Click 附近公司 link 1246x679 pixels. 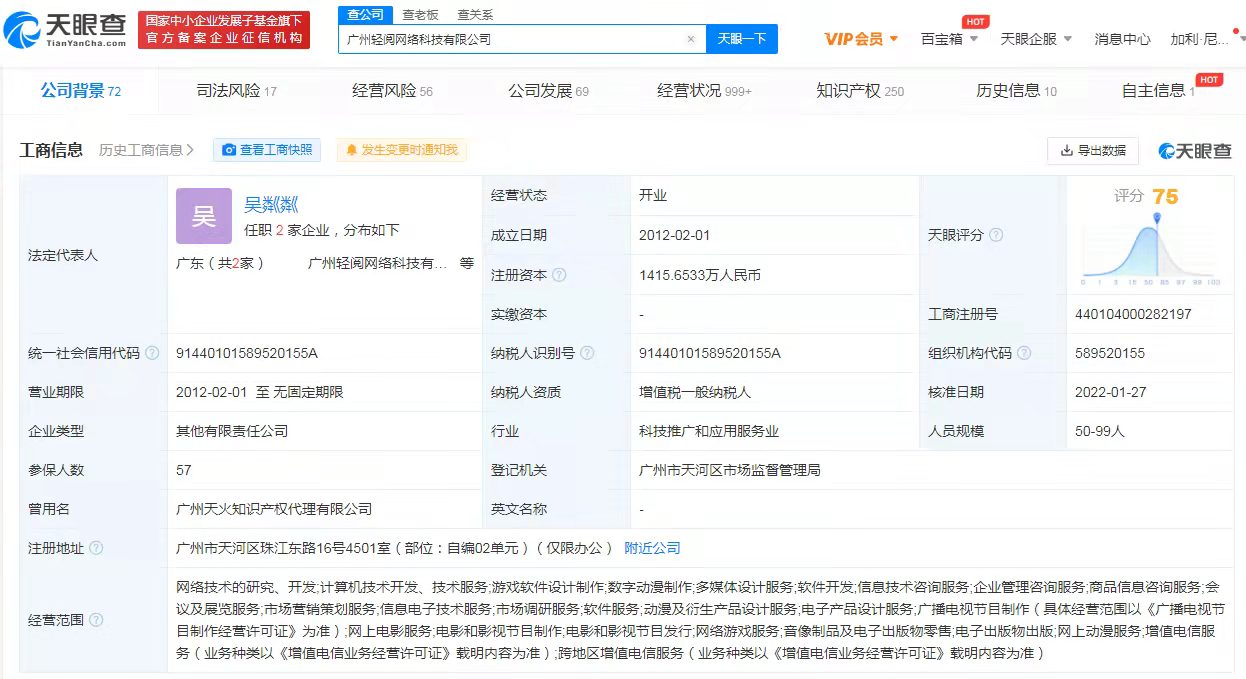652,548
